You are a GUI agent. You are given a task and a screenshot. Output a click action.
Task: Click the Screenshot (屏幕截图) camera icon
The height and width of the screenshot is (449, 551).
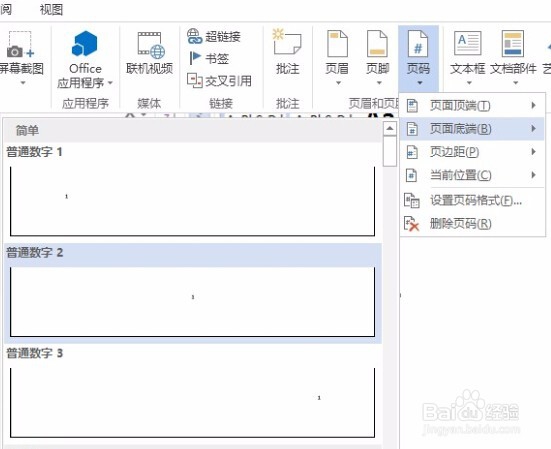click(x=20, y=44)
